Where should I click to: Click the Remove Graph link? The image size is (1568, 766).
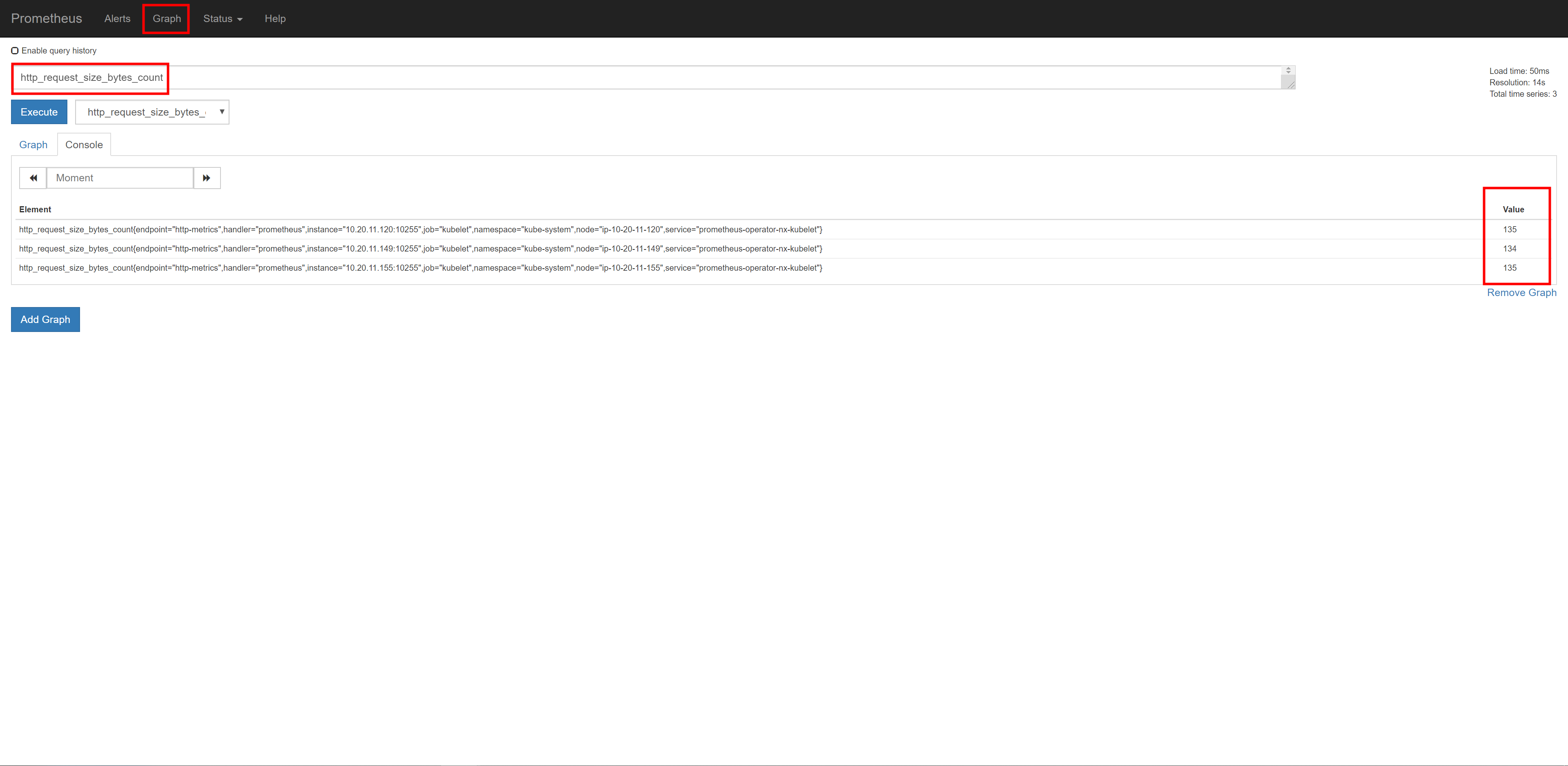[x=1522, y=293]
